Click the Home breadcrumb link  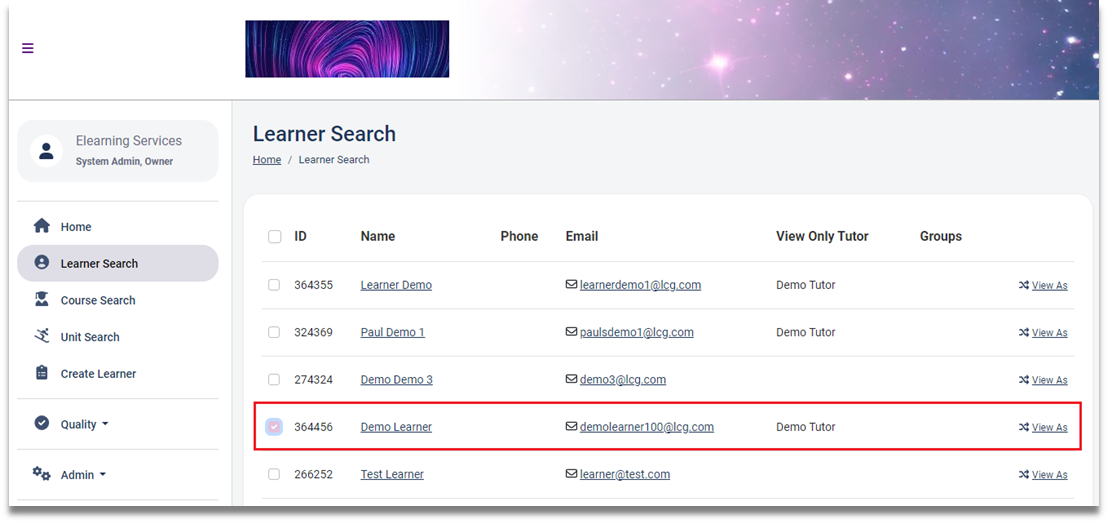[x=267, y=160]
